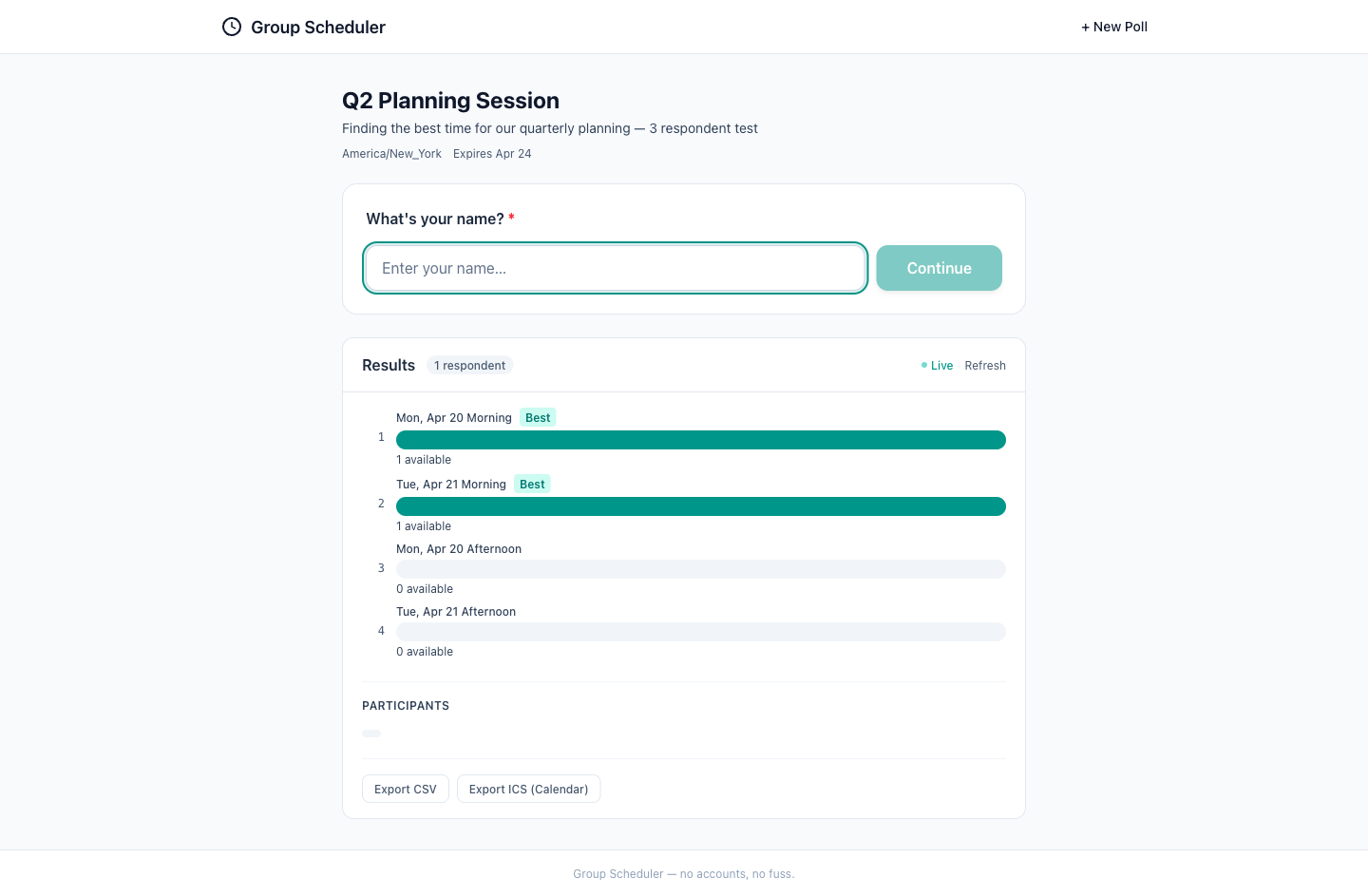Refresh the poll results
Viewport: 1368px width, 896px height.
[x=984, y=366]
